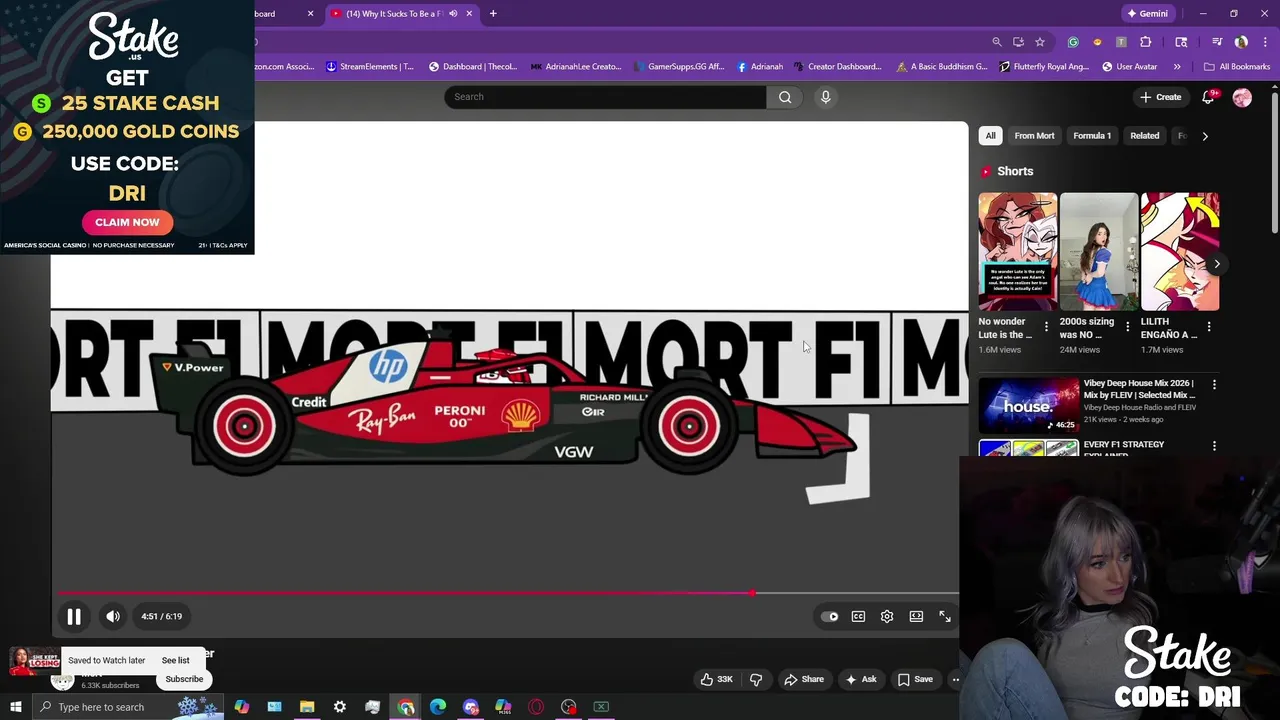This screenshot has height=720, width=1280.
Task: Click the Ask button
Action: [861, 680]
